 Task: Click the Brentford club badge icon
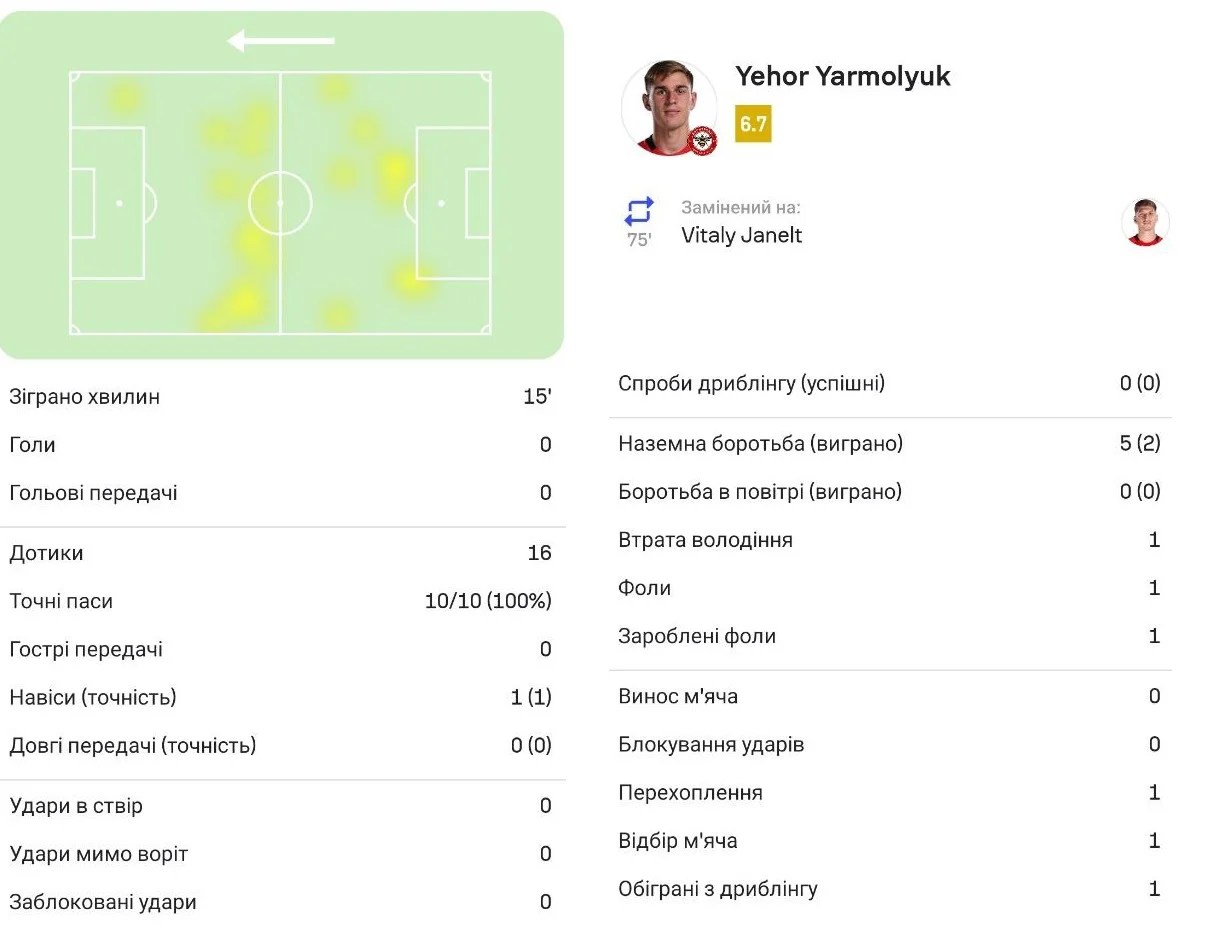coord(704,142)
